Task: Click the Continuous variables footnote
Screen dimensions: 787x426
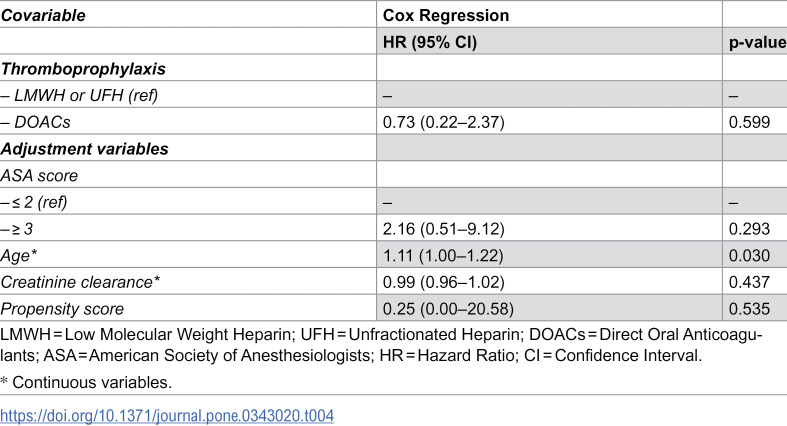Action: click(x=86, y=382)
